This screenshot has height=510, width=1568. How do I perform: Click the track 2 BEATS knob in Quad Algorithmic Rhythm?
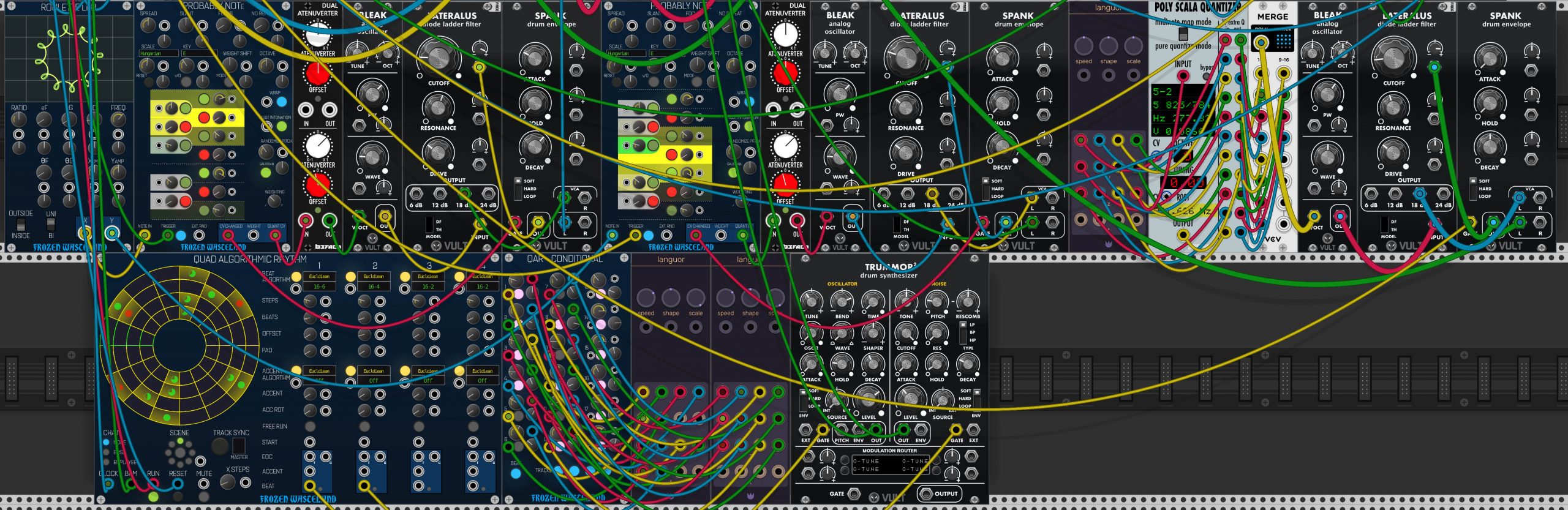(x=364, y=317)
